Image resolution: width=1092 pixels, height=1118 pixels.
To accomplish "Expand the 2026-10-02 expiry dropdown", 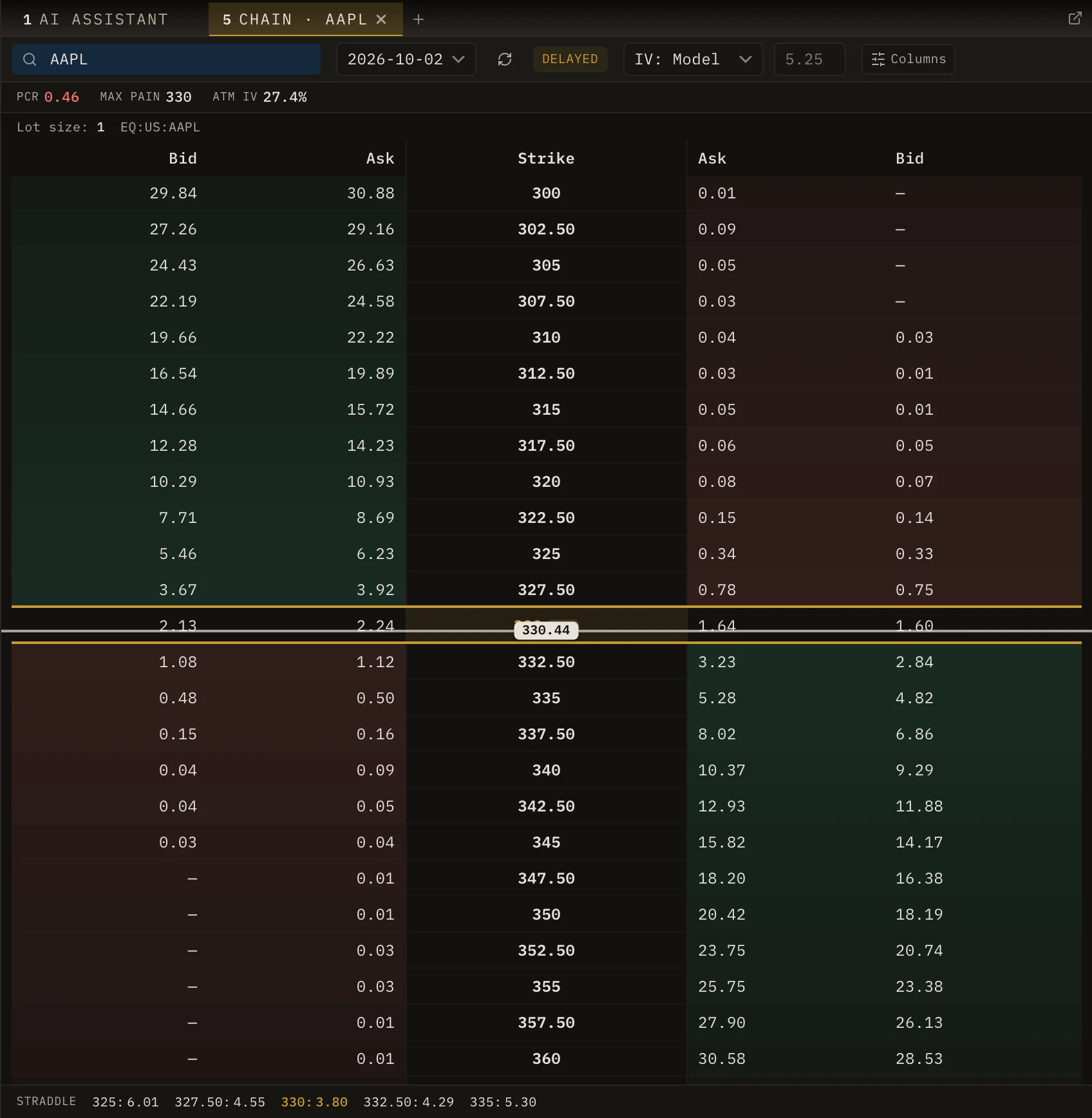I will click(x=406, y=59).
